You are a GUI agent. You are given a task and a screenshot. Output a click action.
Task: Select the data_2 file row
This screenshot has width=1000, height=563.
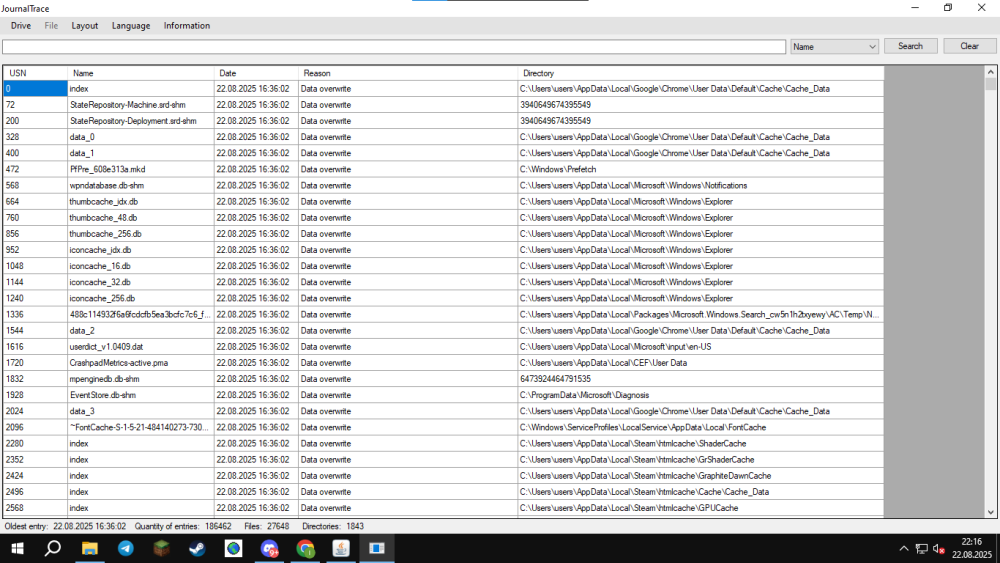[444, 330]
